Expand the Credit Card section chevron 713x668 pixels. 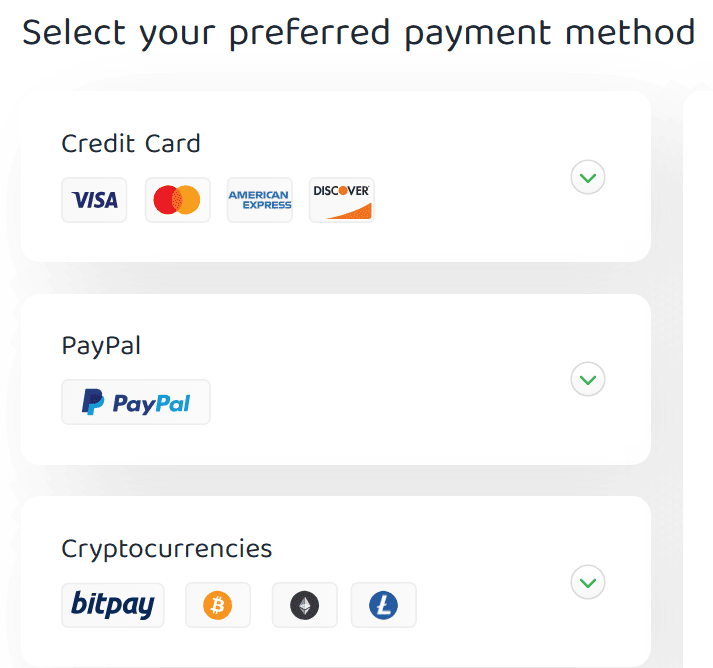[588, 178]
